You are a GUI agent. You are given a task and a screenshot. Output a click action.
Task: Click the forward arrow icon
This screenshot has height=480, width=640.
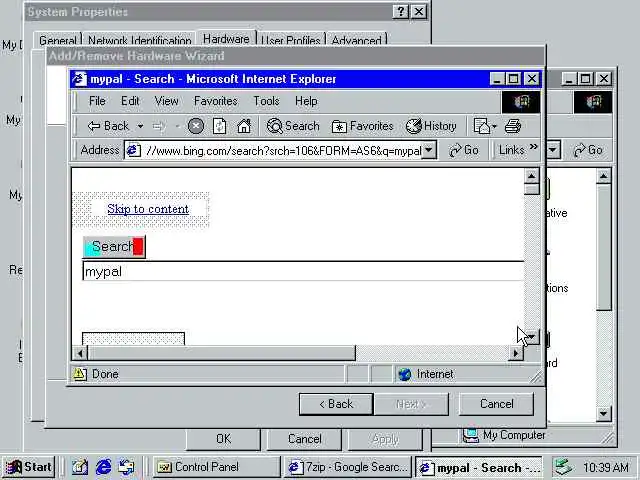159,127
